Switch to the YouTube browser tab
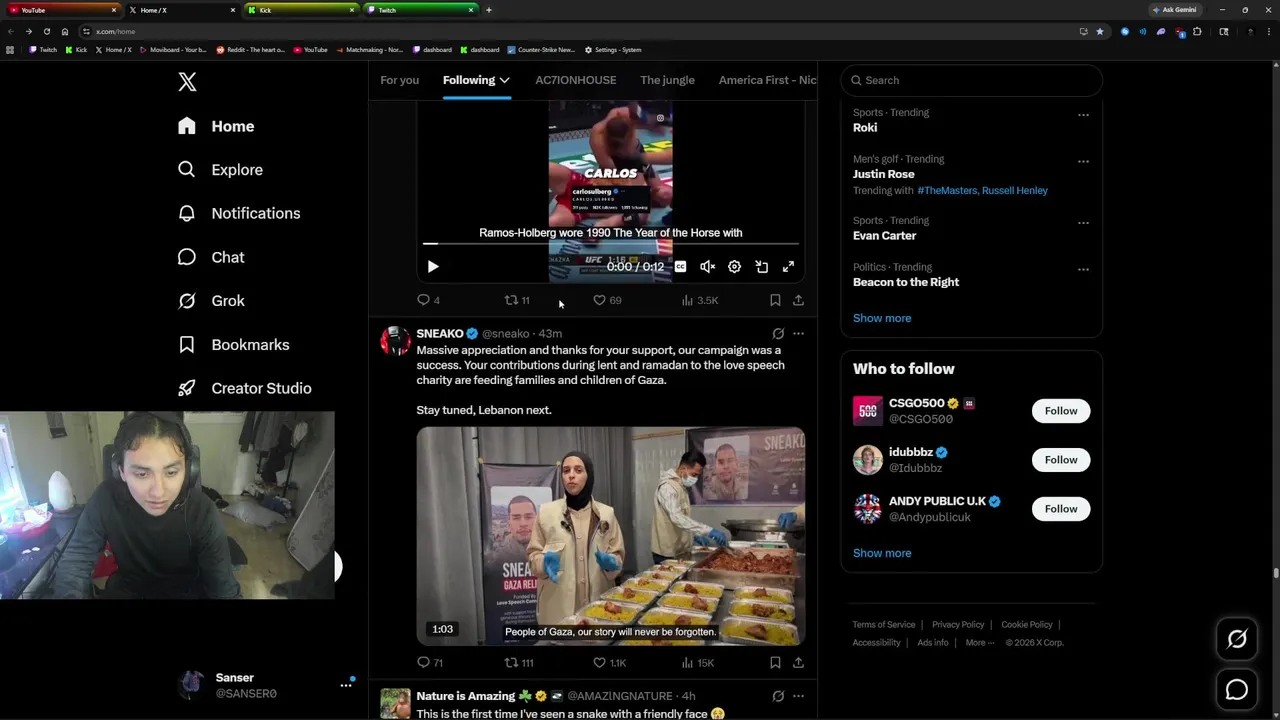Screen dimensions: 1280x720 click(65, 10)
